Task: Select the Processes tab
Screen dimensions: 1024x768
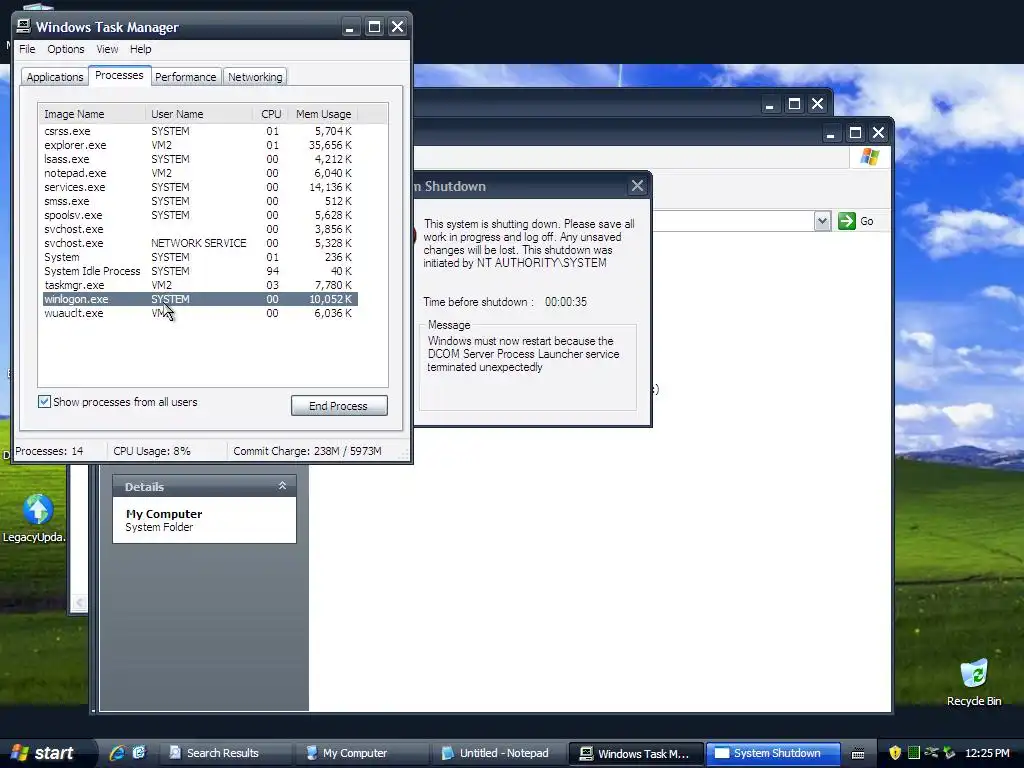Action: point(119,75)
